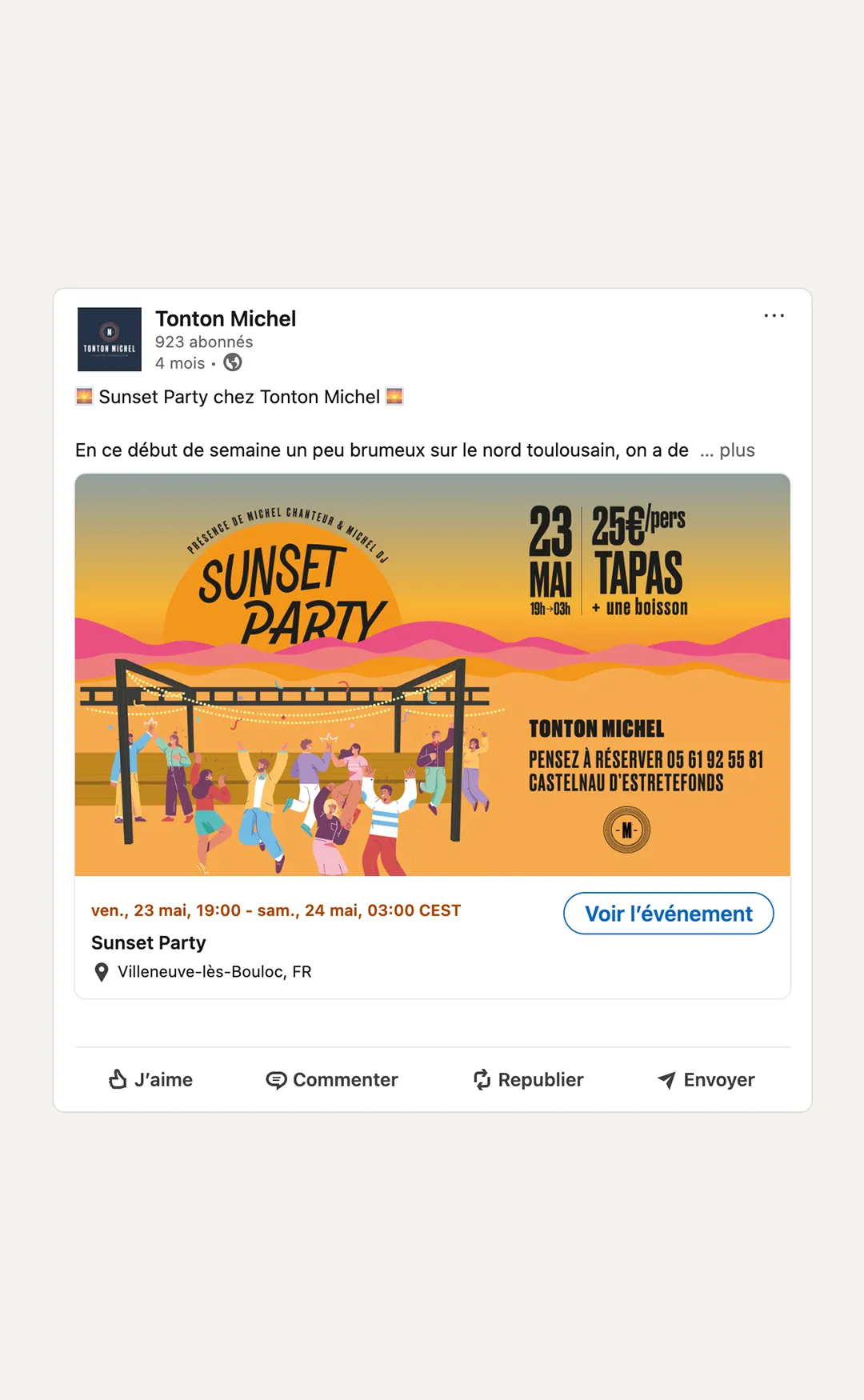Click the thumbs-up J'aime icon
This screenshot has width=864, height=1400.
118,1080
